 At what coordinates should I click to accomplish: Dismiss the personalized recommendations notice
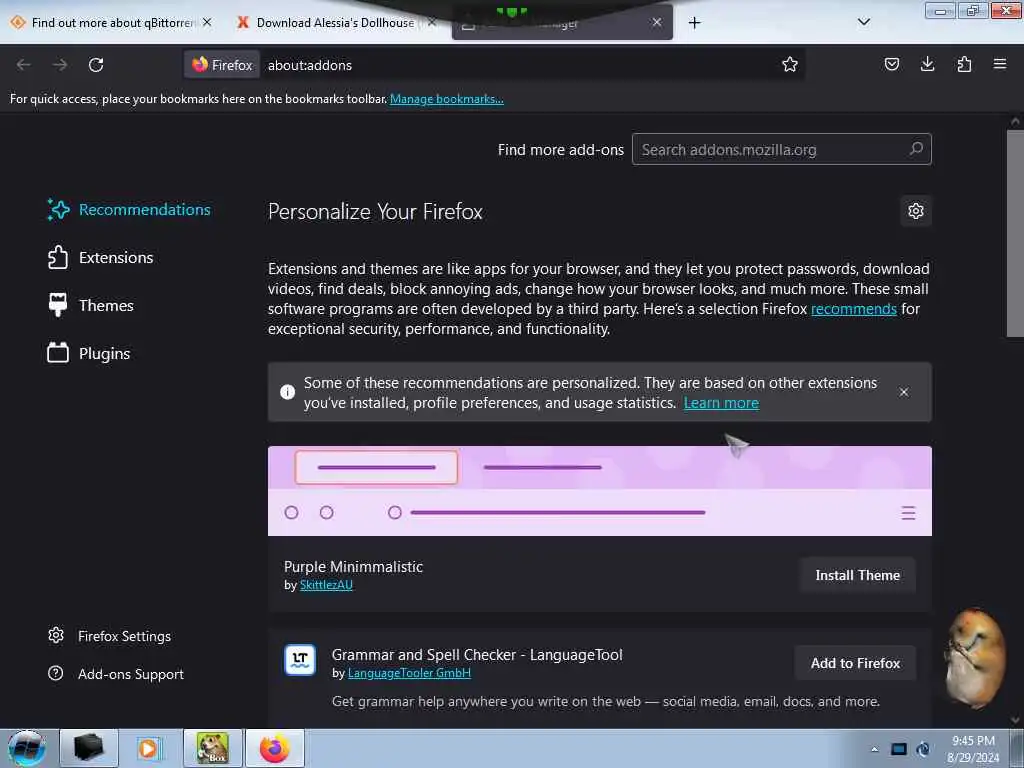click(x=904, y=392)
